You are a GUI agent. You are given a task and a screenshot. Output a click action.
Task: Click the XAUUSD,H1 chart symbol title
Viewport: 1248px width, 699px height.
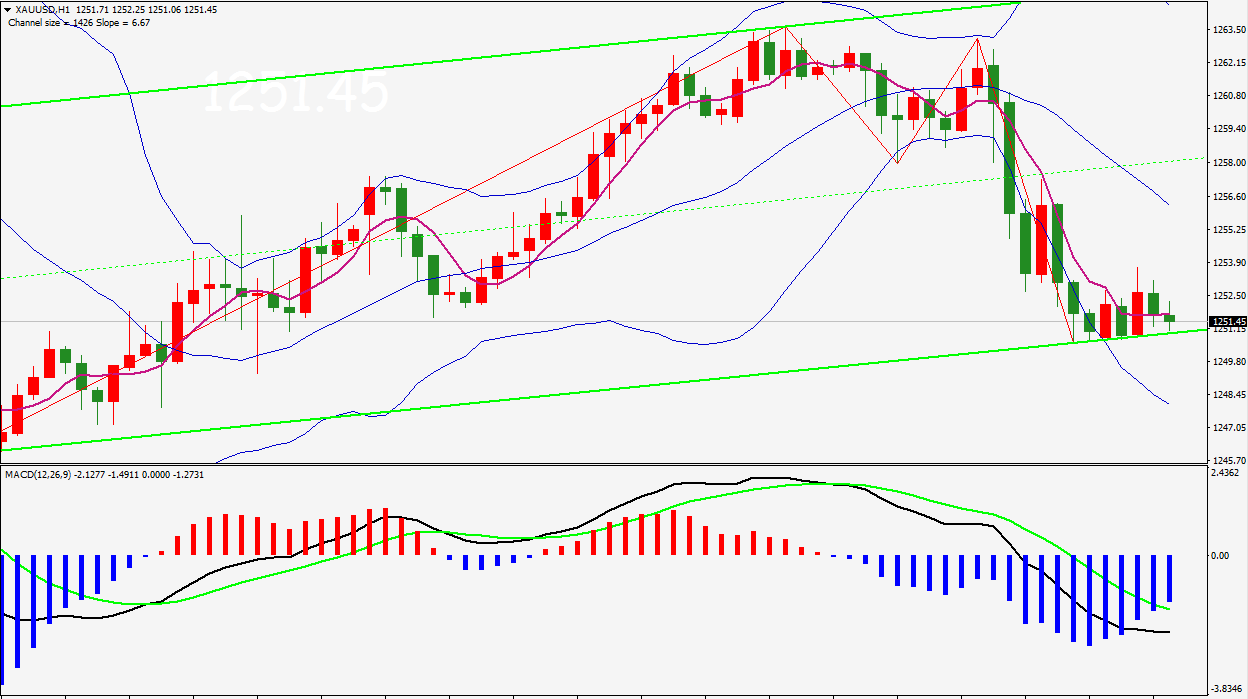(x=43, y=9)
